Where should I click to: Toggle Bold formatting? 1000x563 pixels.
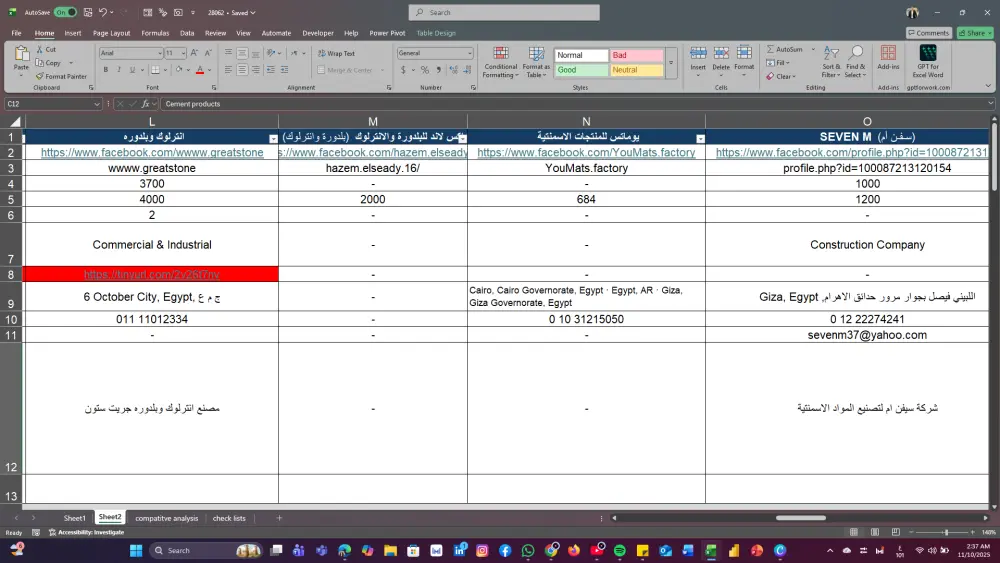[x=105, y=69]
